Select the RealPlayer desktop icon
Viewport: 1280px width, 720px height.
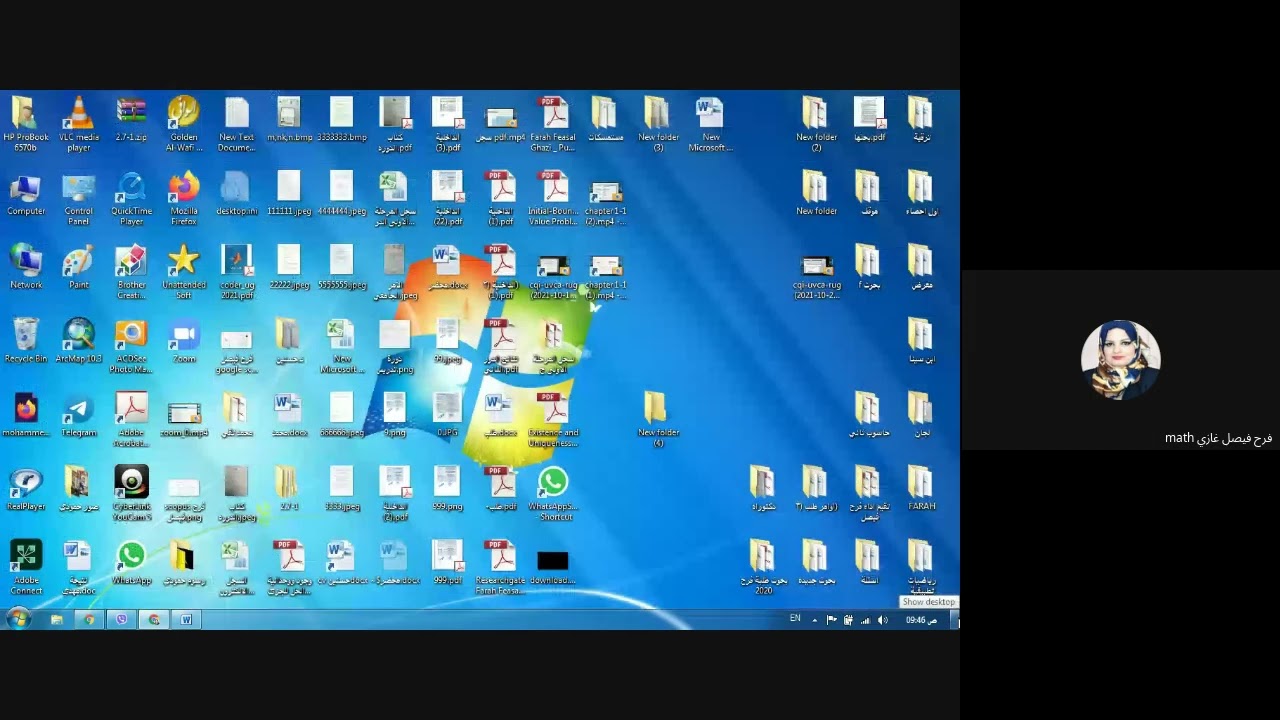tap(26, 492)
